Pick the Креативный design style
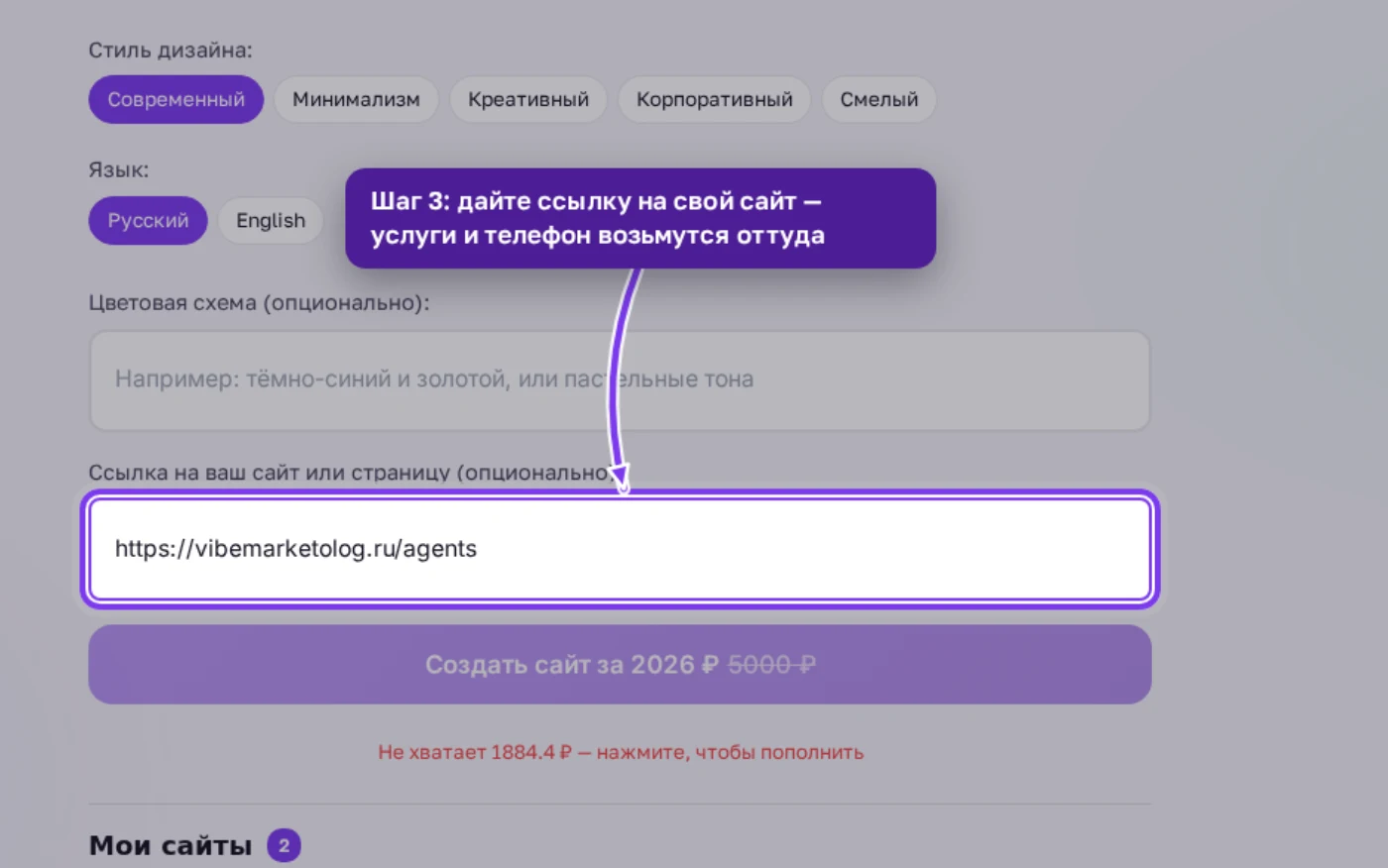The image size is (1388, 868). [528, 99]
